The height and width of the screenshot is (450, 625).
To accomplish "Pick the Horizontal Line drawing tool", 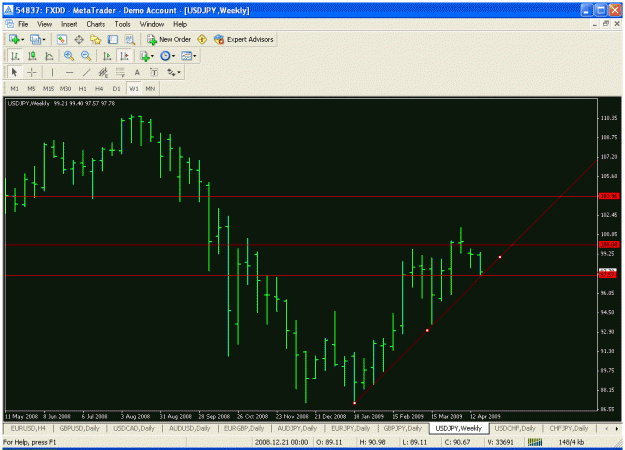I will point(69,73).
